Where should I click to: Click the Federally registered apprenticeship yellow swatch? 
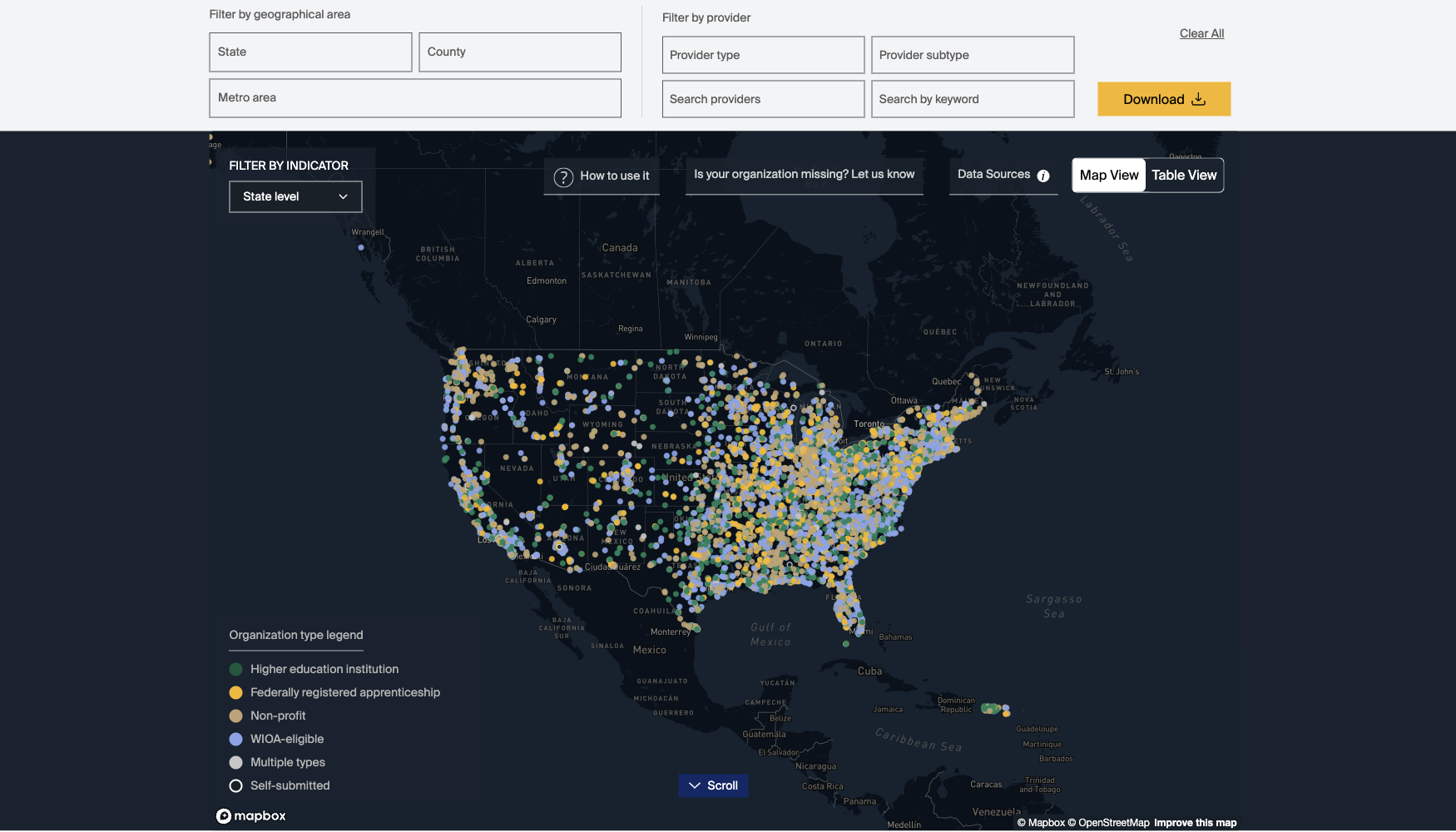click(236, 693)
